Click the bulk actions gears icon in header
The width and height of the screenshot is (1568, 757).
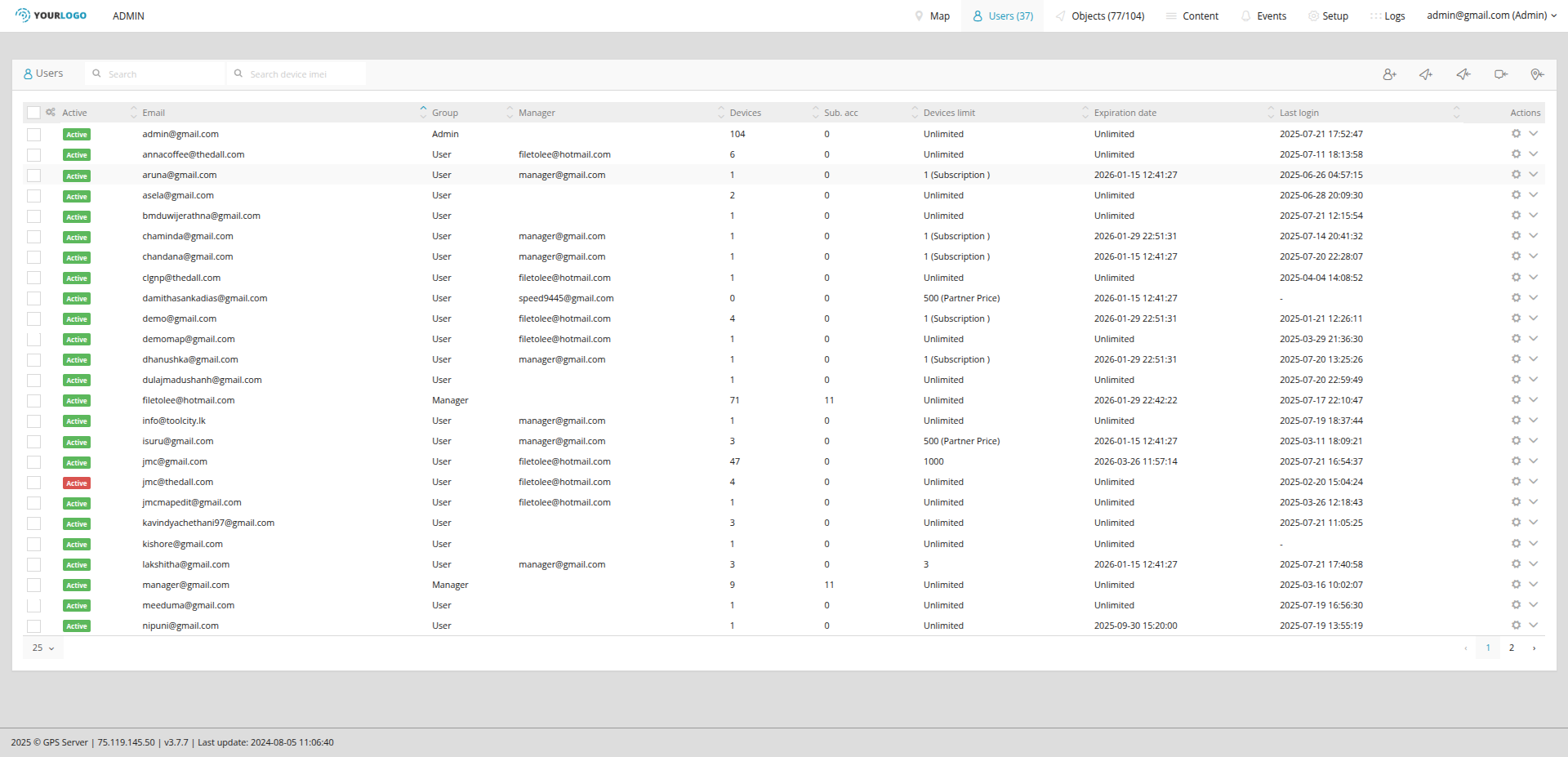pyautogui.click(x=51, y=113)
